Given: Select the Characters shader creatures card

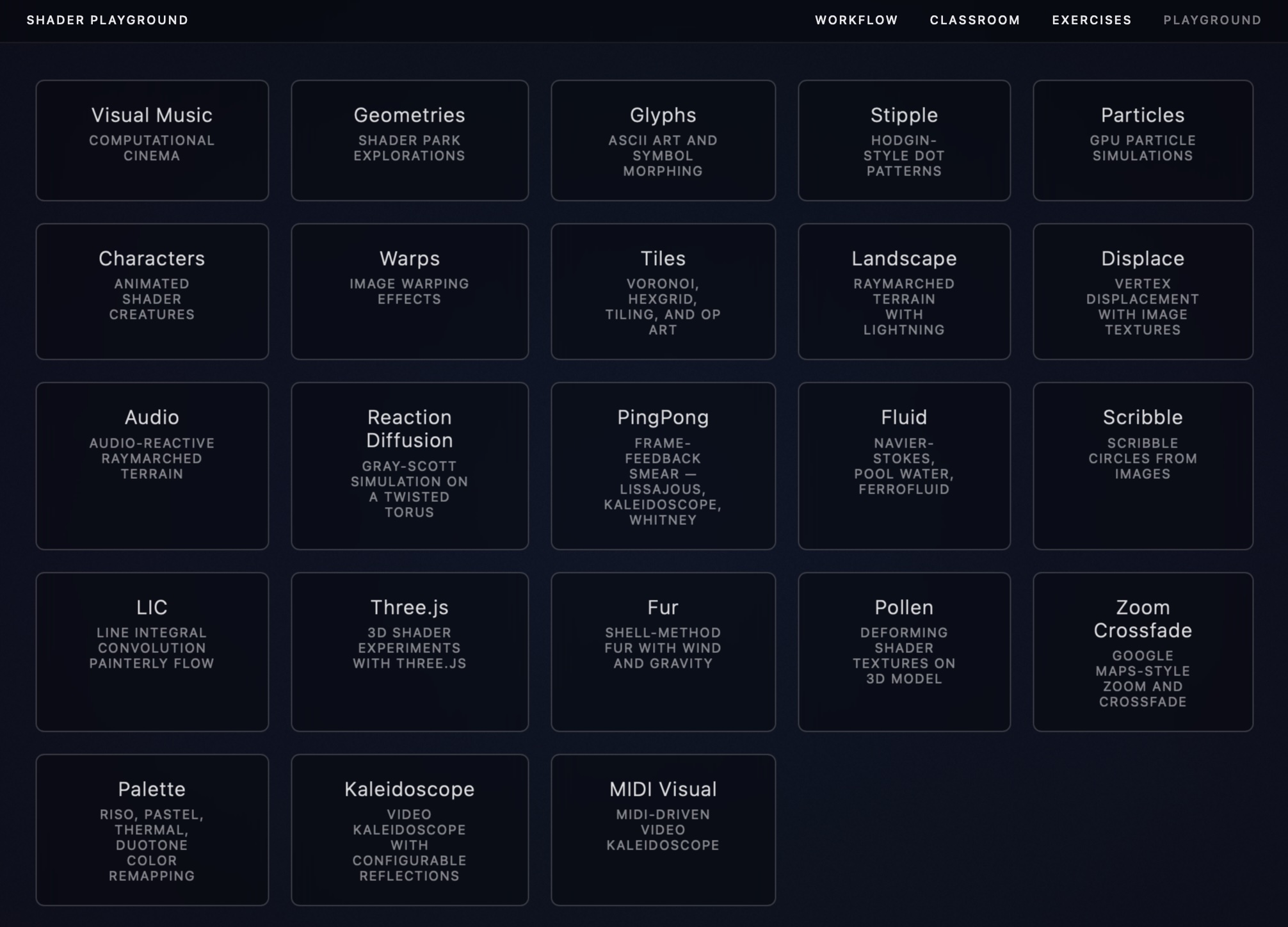Looking at the screenshot, I should click(x=152, y=291).
